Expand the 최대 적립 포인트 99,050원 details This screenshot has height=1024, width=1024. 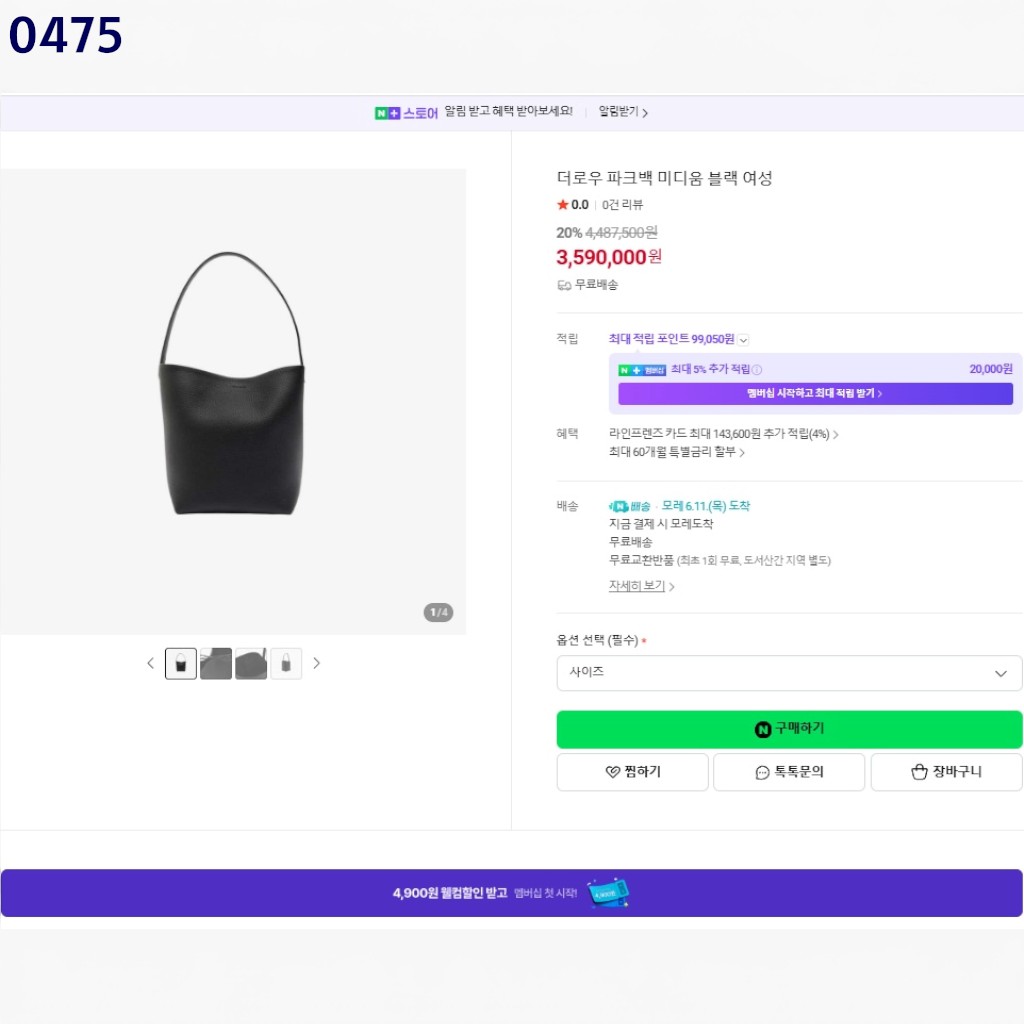pyautogui.click(x=743, y=340)
